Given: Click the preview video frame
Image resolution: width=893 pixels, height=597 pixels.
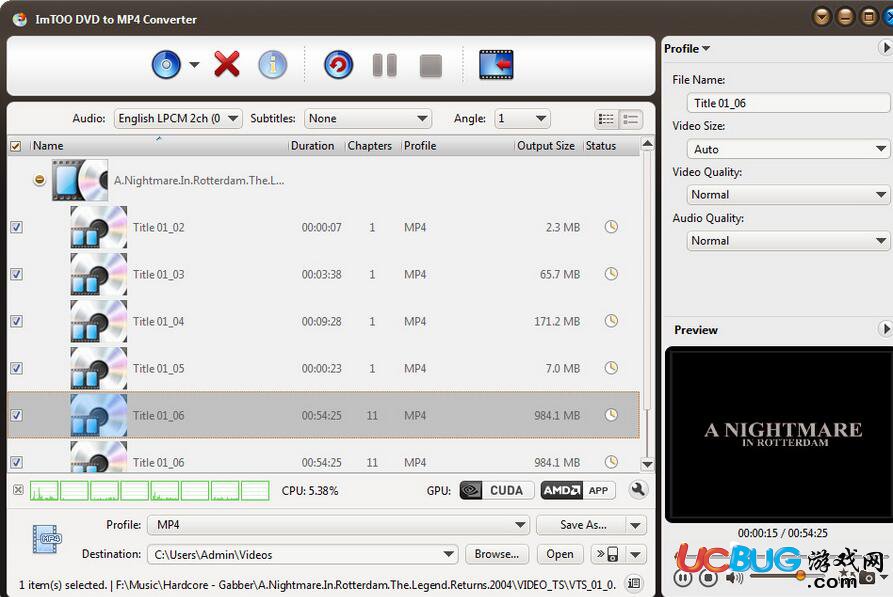Looking at the screenshot, I should click(x=781, y=434).
